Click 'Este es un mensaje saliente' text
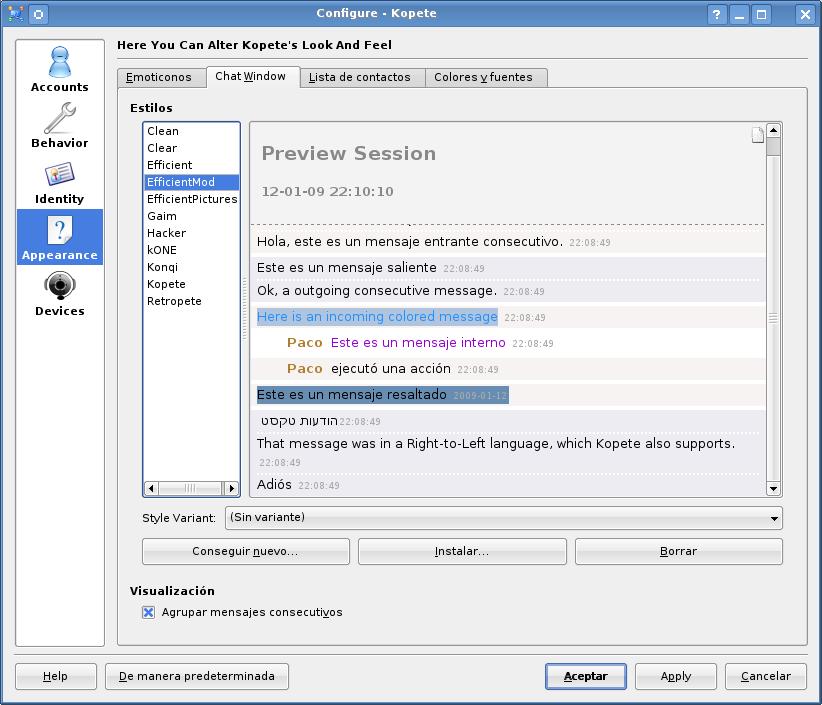Image resolution: width=822 pixels, height=705 pixels. point(347,268)
